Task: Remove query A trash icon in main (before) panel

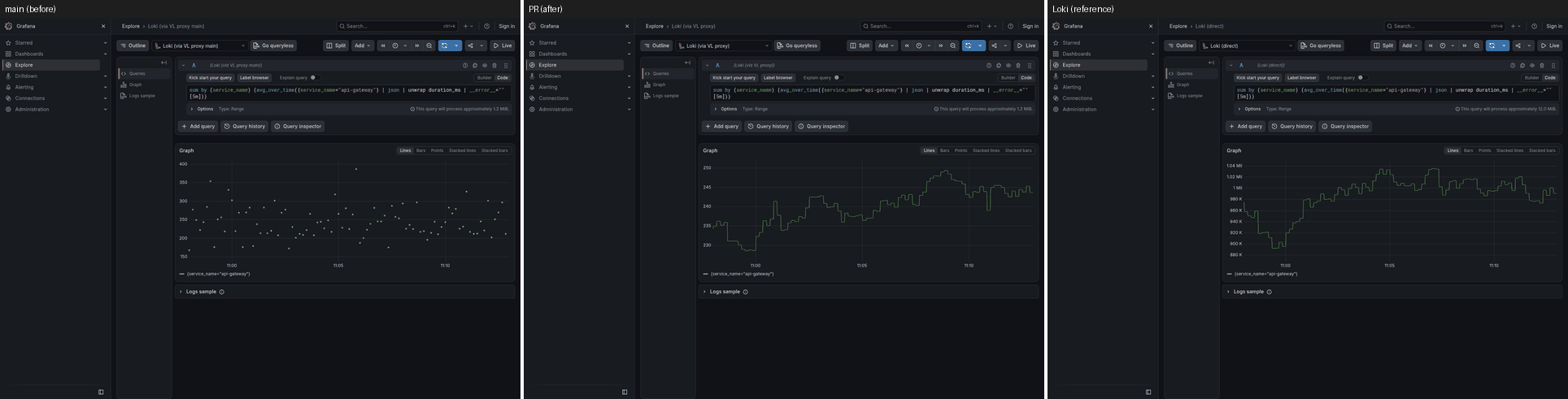Action: (x=494, y=65)
